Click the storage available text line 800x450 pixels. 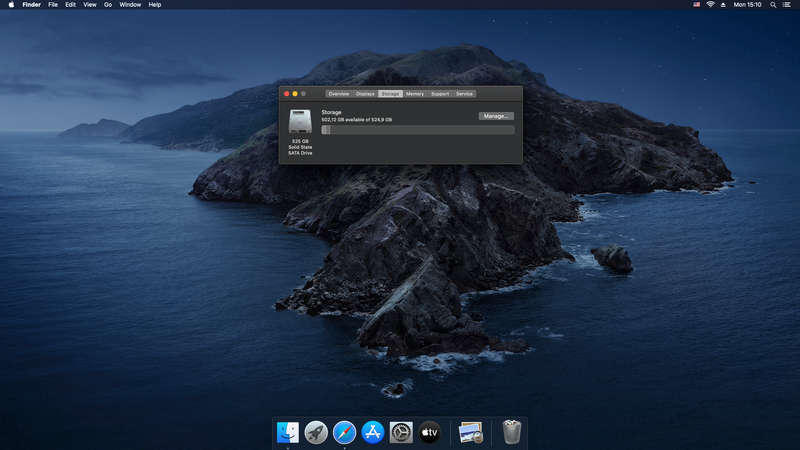pos(357,120)
